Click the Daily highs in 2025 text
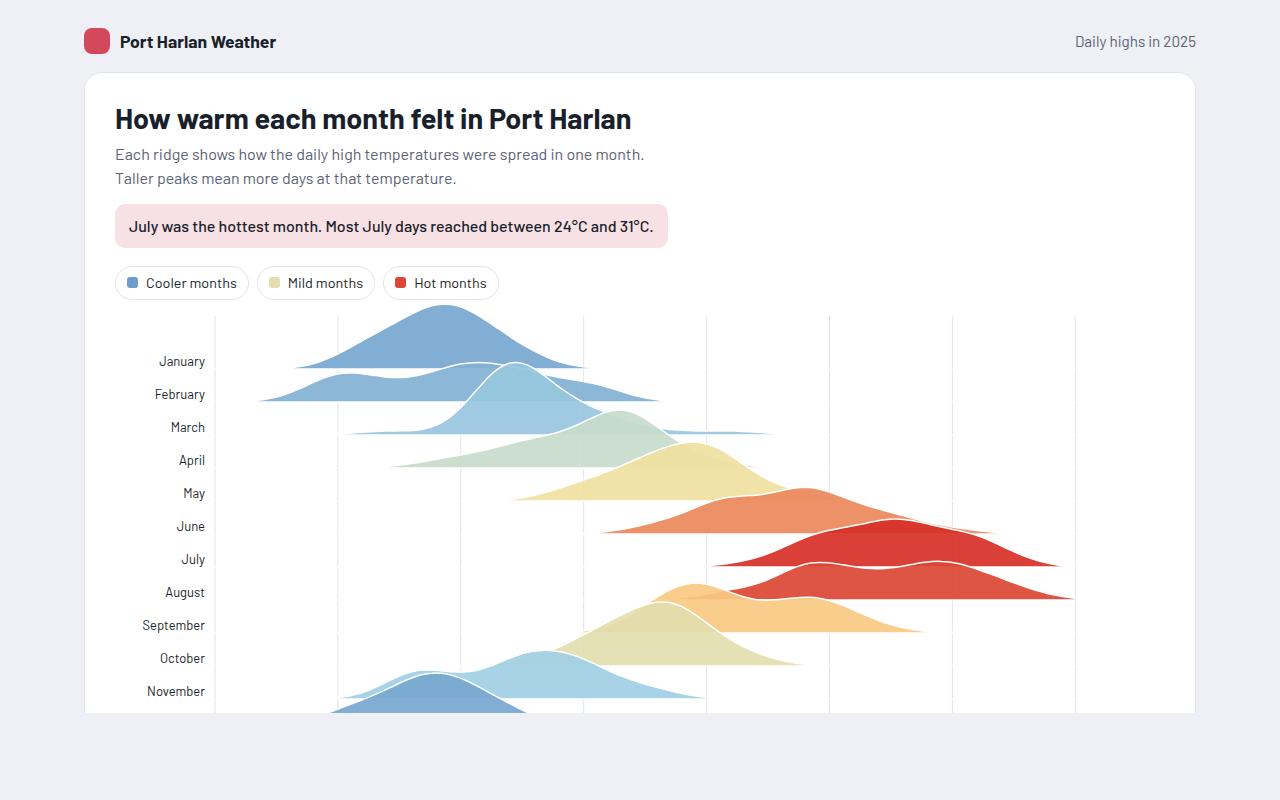 click(x=1135, y=42)
